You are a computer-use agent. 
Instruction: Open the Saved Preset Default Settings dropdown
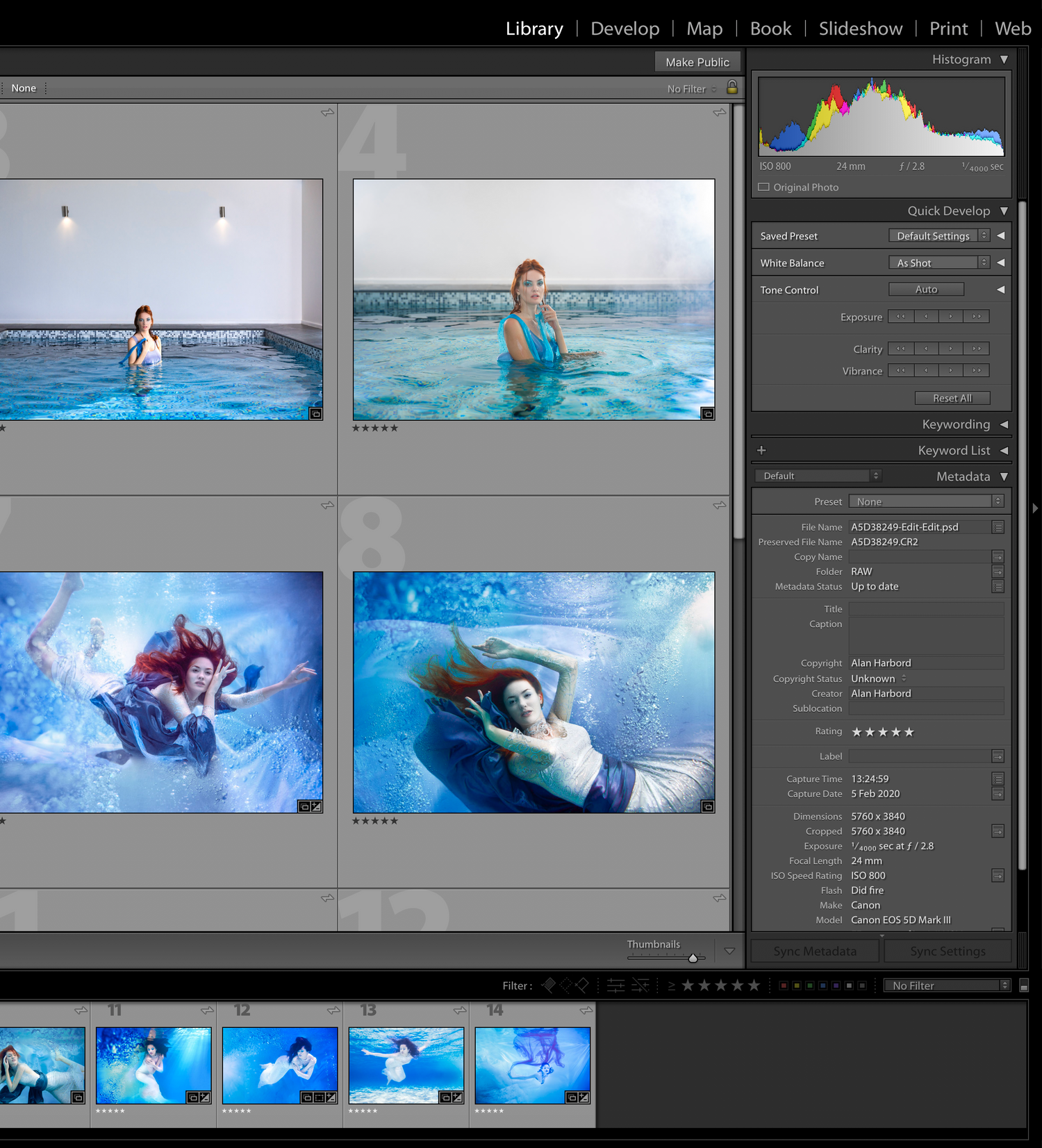pos(939,236)
